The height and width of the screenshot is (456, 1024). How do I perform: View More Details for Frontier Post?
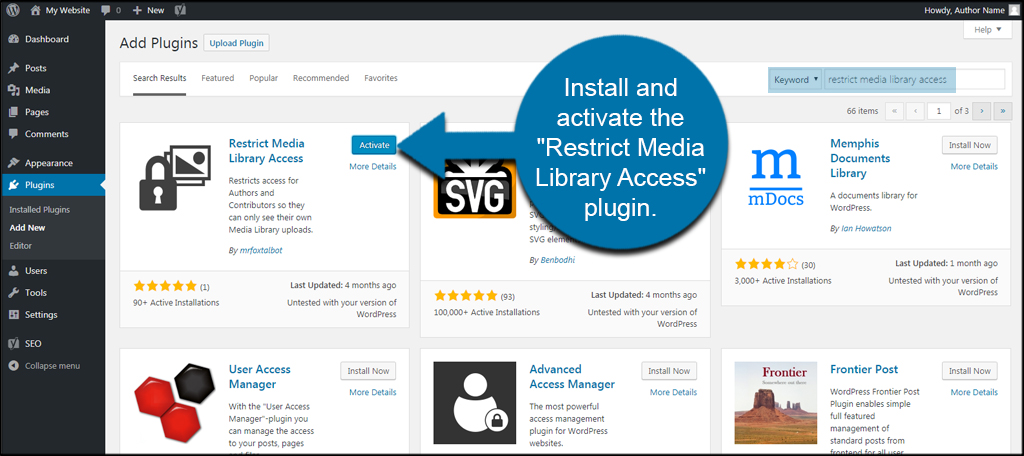(974, 392)
